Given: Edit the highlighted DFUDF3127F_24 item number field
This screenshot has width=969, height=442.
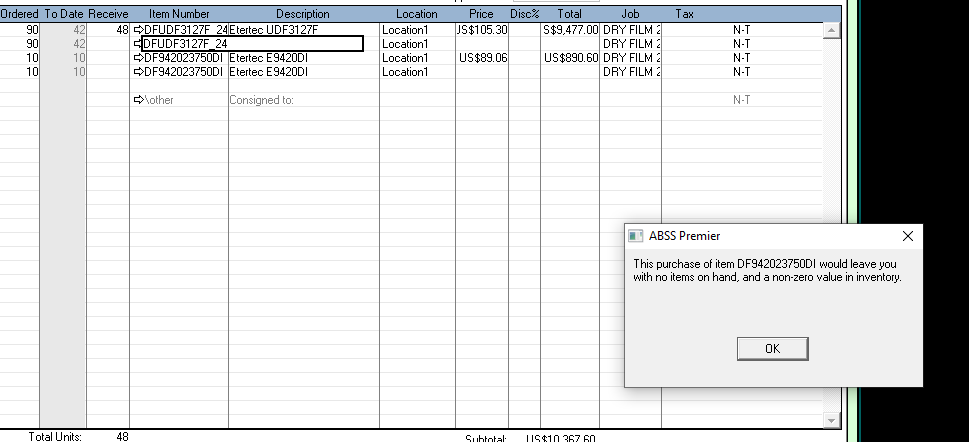Looking at the screenshot, I should coord(252,44).
